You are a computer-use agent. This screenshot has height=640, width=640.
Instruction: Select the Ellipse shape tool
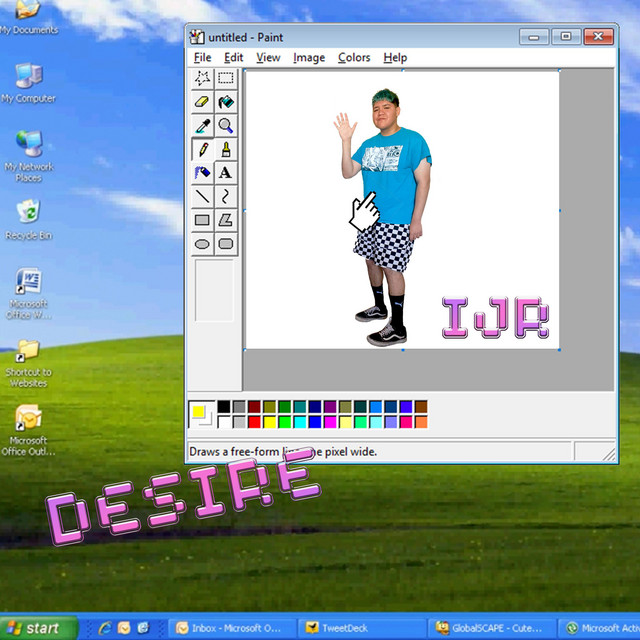click(x=202, y=243)
